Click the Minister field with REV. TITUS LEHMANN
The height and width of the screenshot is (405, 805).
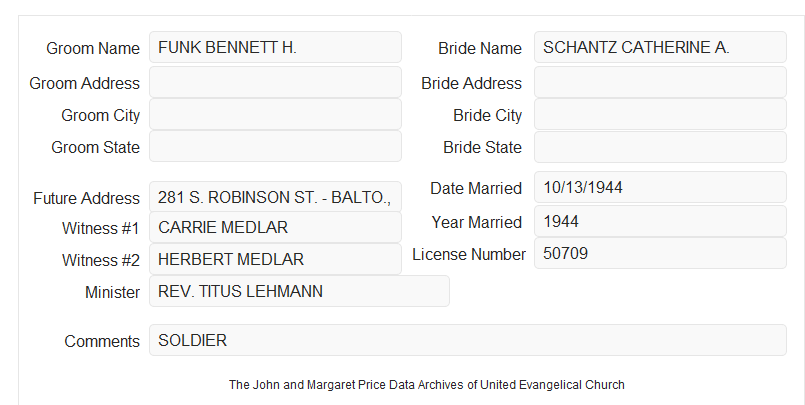[299, 291]
